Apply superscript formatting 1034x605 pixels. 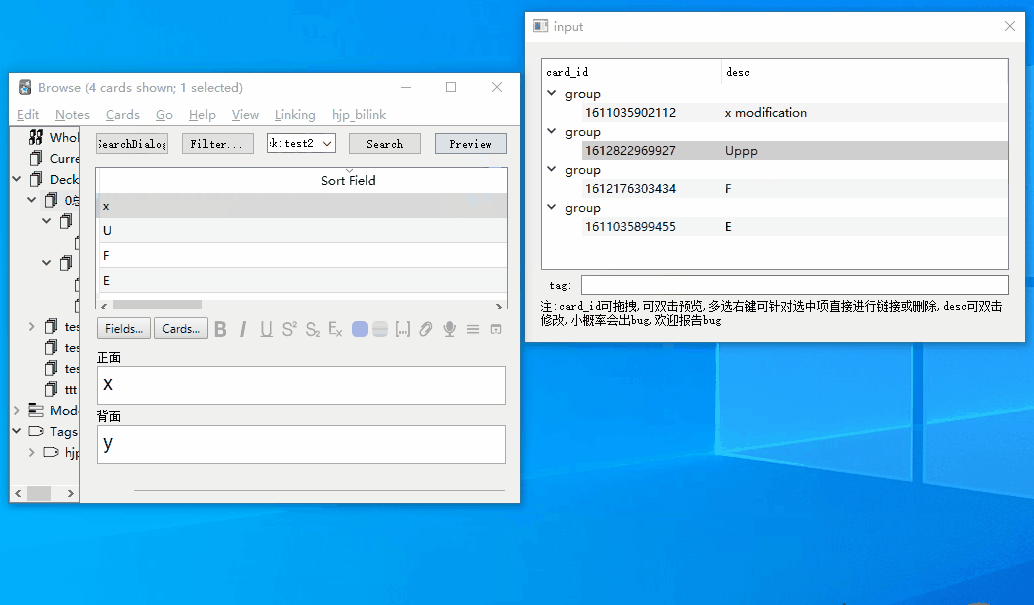289,329
